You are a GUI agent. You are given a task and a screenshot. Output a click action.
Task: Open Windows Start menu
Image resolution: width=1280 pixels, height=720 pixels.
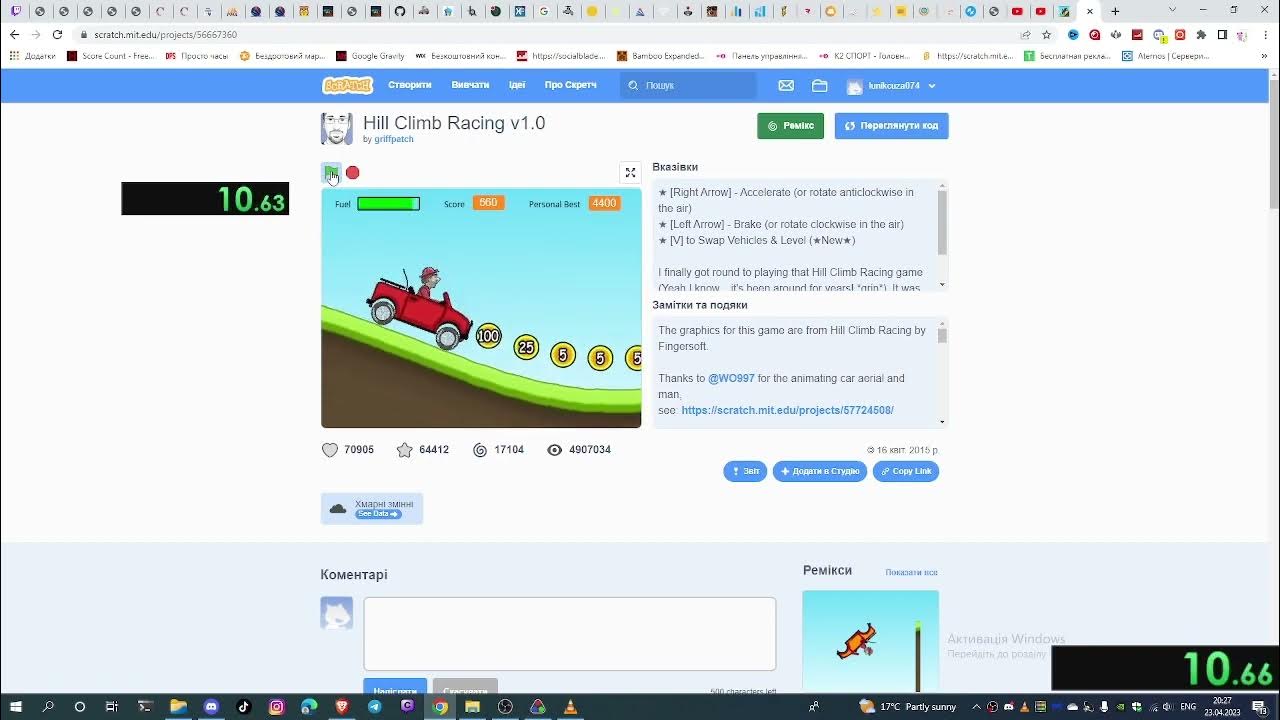pos(15,707)
